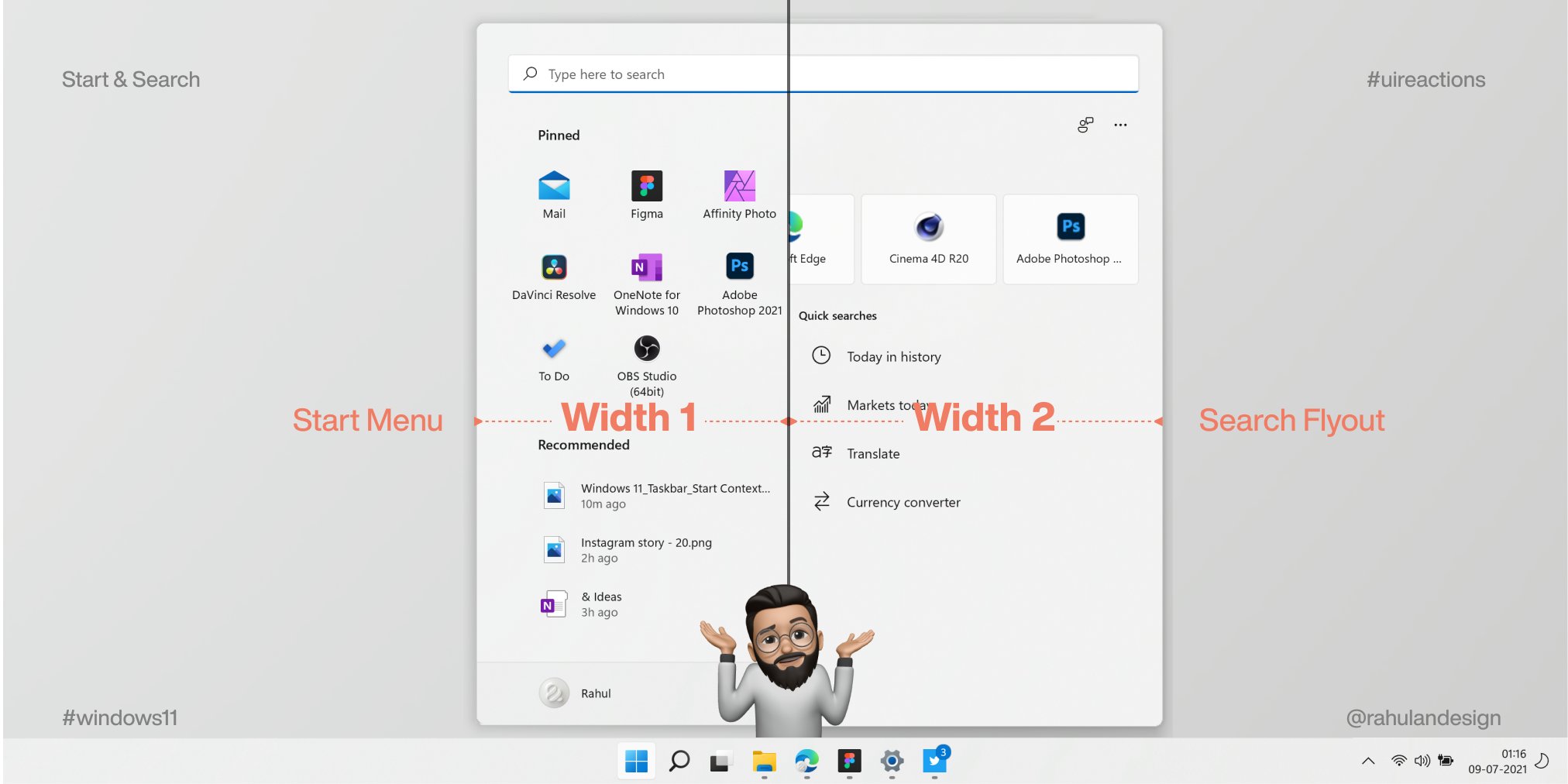The width and height of the screenshot is (1568, 784).
Task: Select the Today in history quick search
Action: click(x=878, y=356)
